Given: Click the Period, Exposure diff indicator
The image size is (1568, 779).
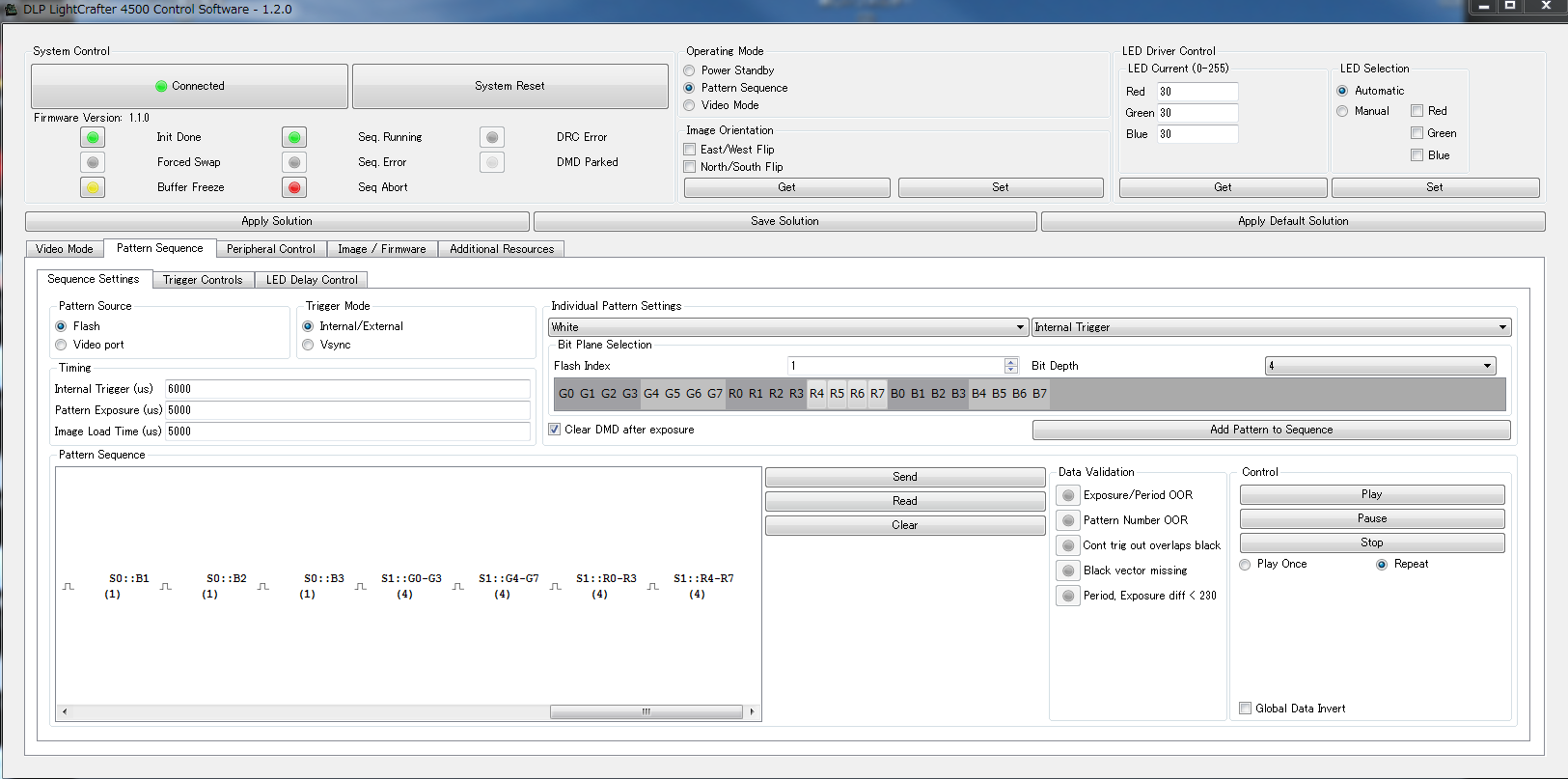Looking at the screenshot, I should coord(1068,596).
